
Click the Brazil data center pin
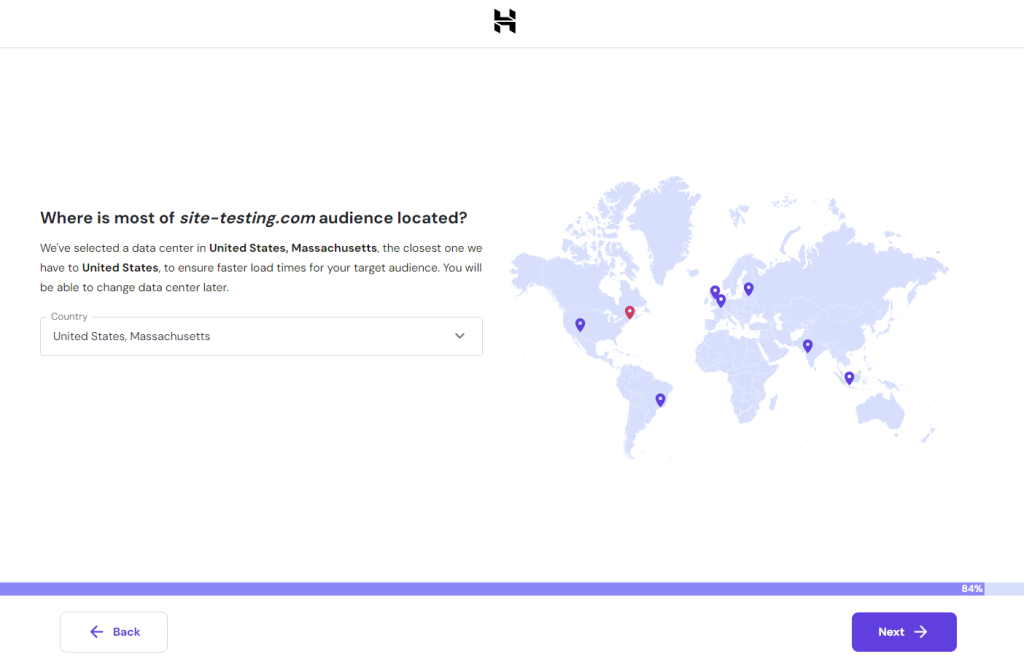[661, 397]
